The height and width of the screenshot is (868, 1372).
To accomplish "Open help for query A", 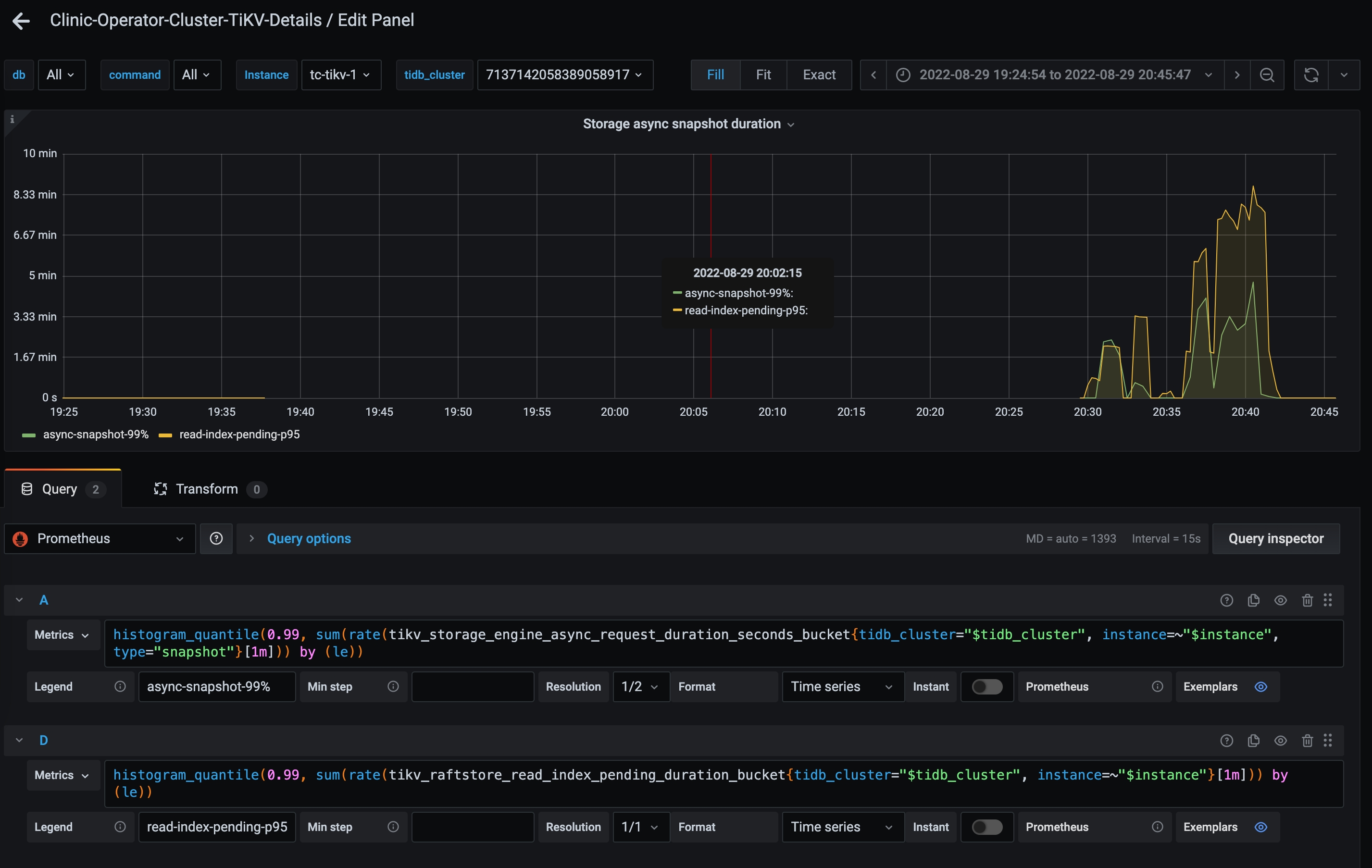I will 1226,600.
